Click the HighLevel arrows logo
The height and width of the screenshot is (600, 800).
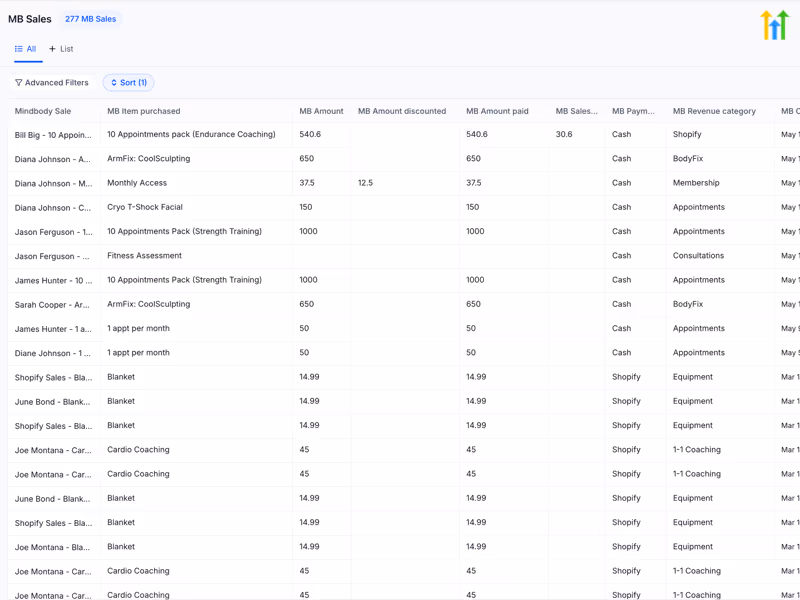774,25
